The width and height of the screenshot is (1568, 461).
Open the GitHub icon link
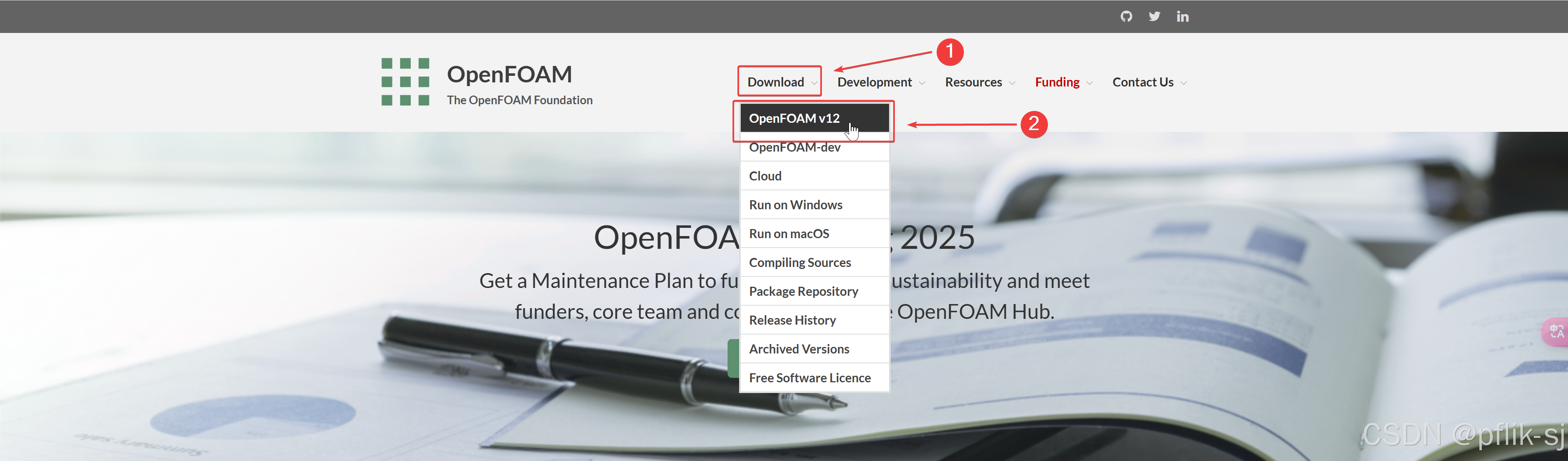1126,16
